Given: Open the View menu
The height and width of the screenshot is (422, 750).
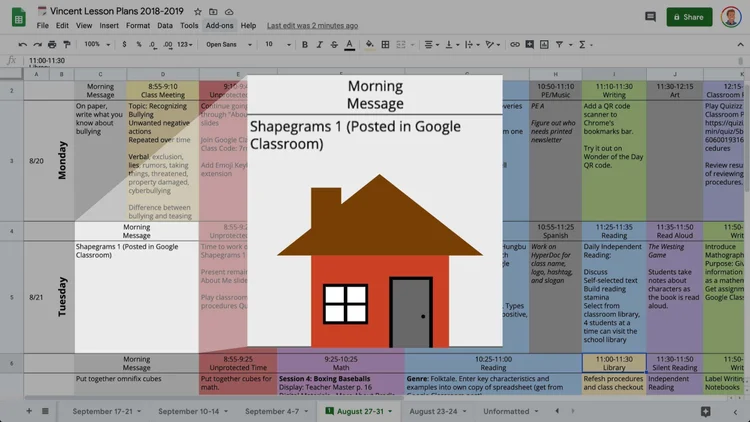Looking at the screenshot, I should 84,25.
